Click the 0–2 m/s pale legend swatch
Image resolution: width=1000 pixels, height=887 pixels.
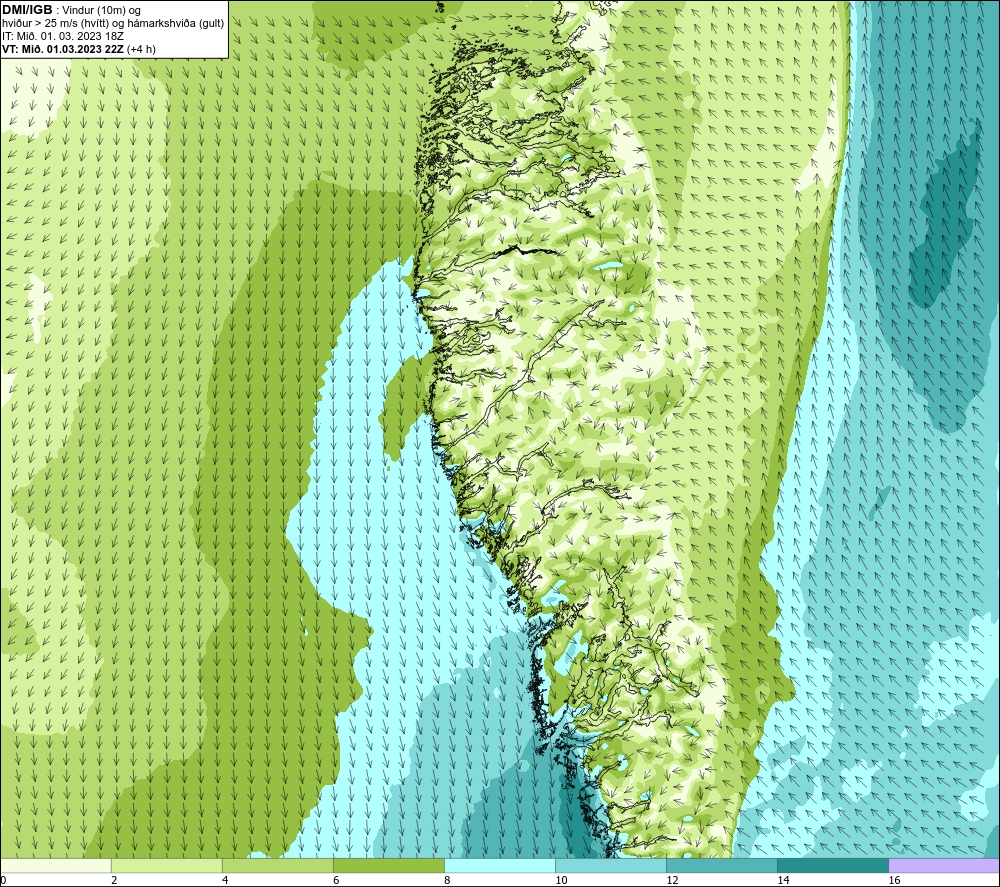(56, 865)
